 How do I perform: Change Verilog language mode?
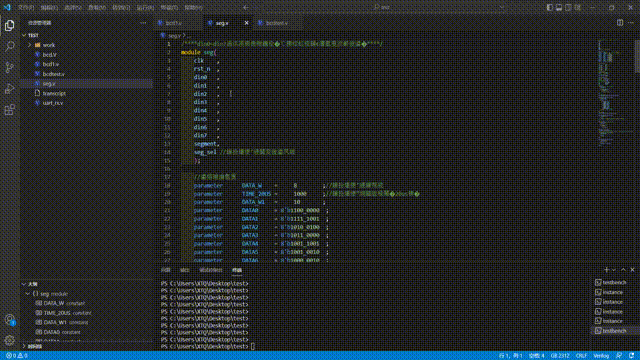(601, 356)
